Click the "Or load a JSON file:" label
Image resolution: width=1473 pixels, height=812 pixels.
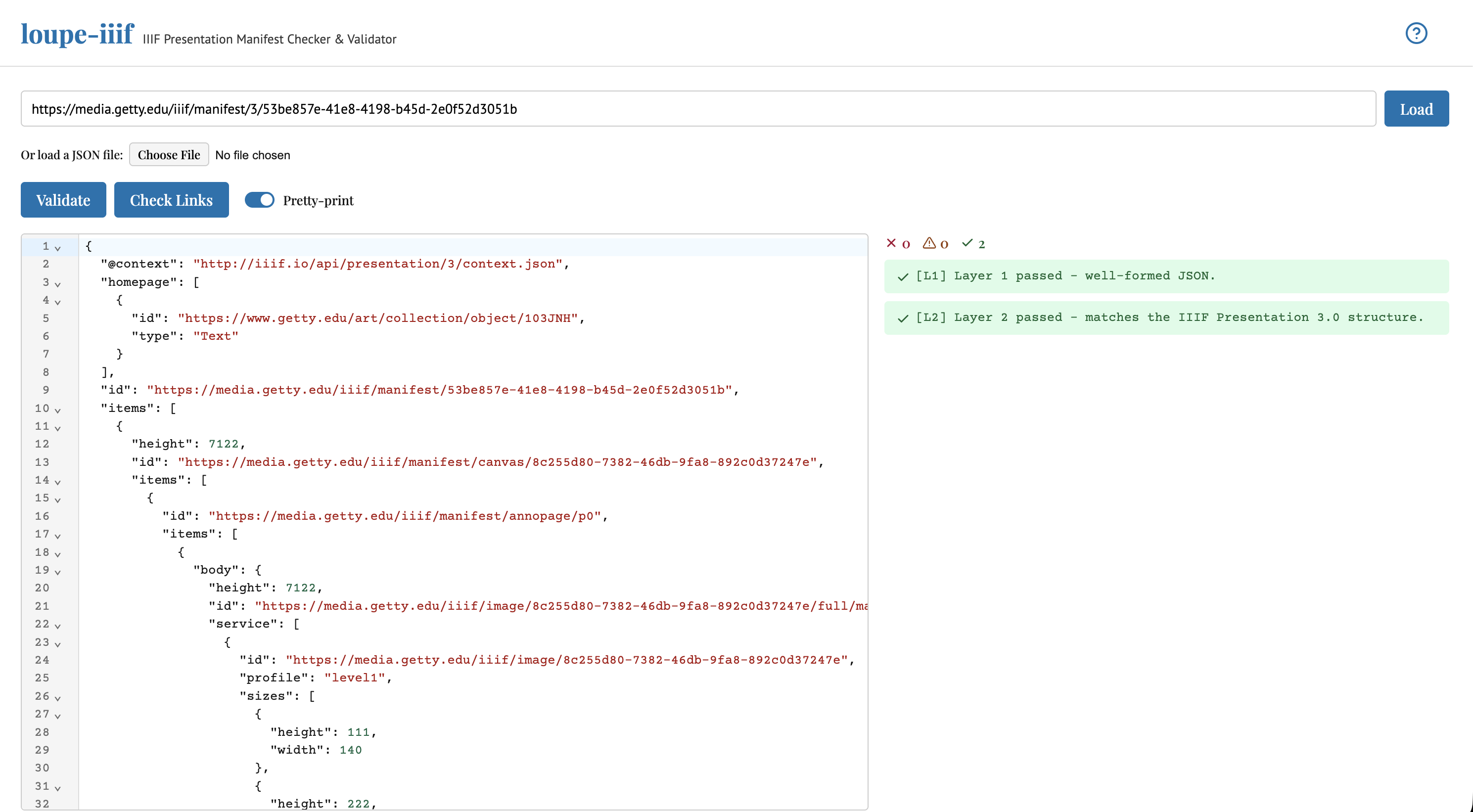click(x=72, y=155)
